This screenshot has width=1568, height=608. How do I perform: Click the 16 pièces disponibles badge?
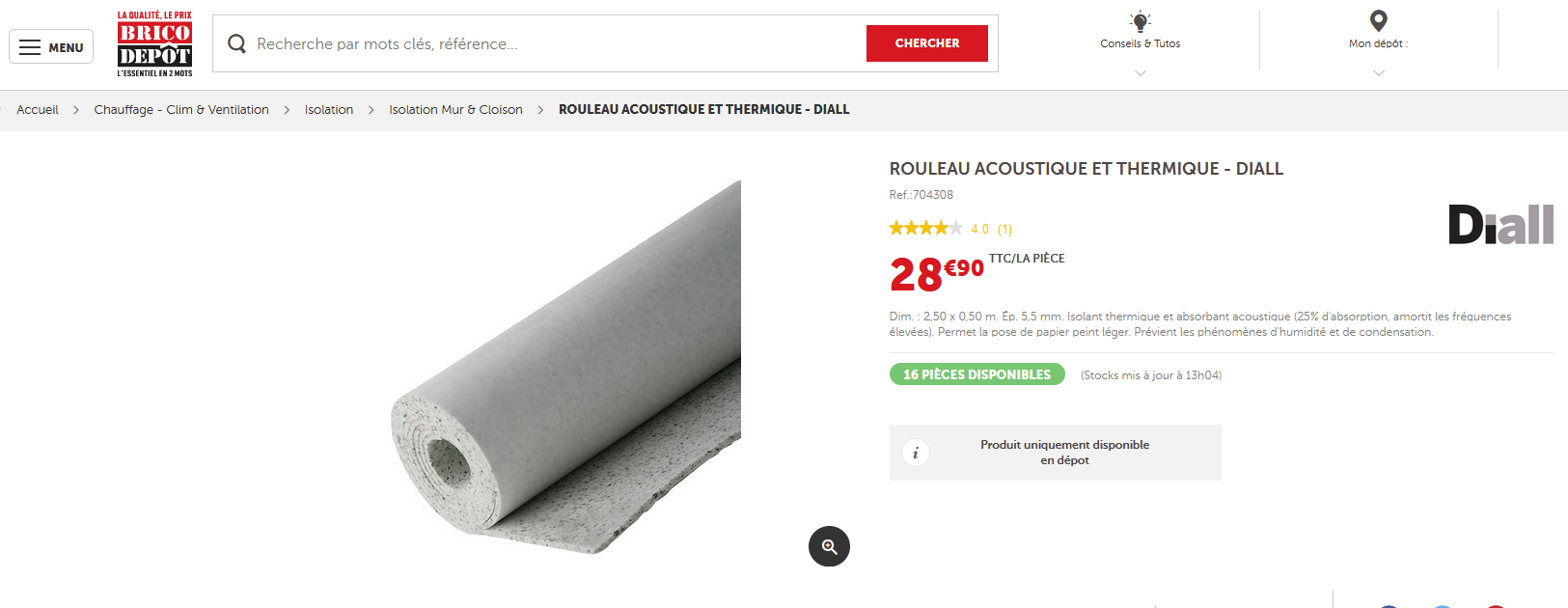point(977,374)
